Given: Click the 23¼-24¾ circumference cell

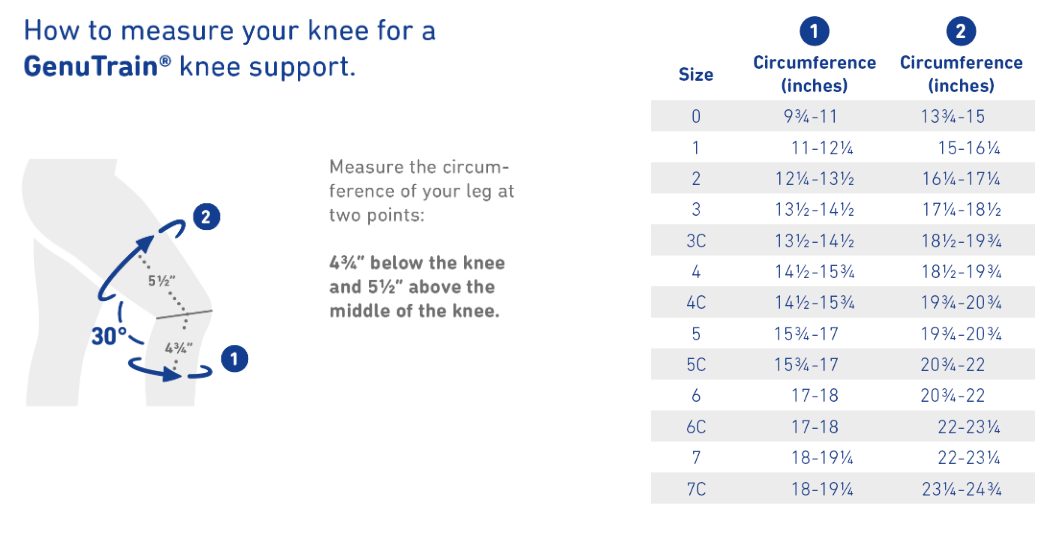Looking at the screenshot, I should pos(961,489).
